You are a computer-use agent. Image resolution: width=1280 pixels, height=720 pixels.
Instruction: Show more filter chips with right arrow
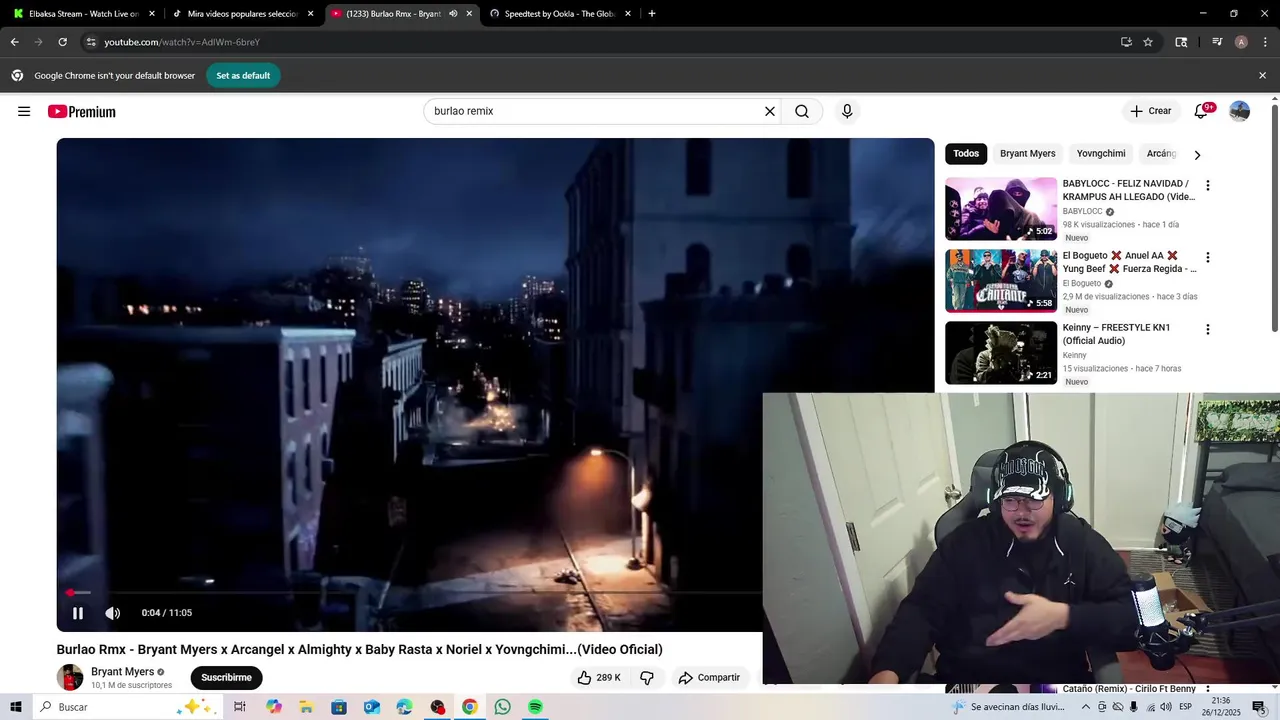tap(1197, 154)
